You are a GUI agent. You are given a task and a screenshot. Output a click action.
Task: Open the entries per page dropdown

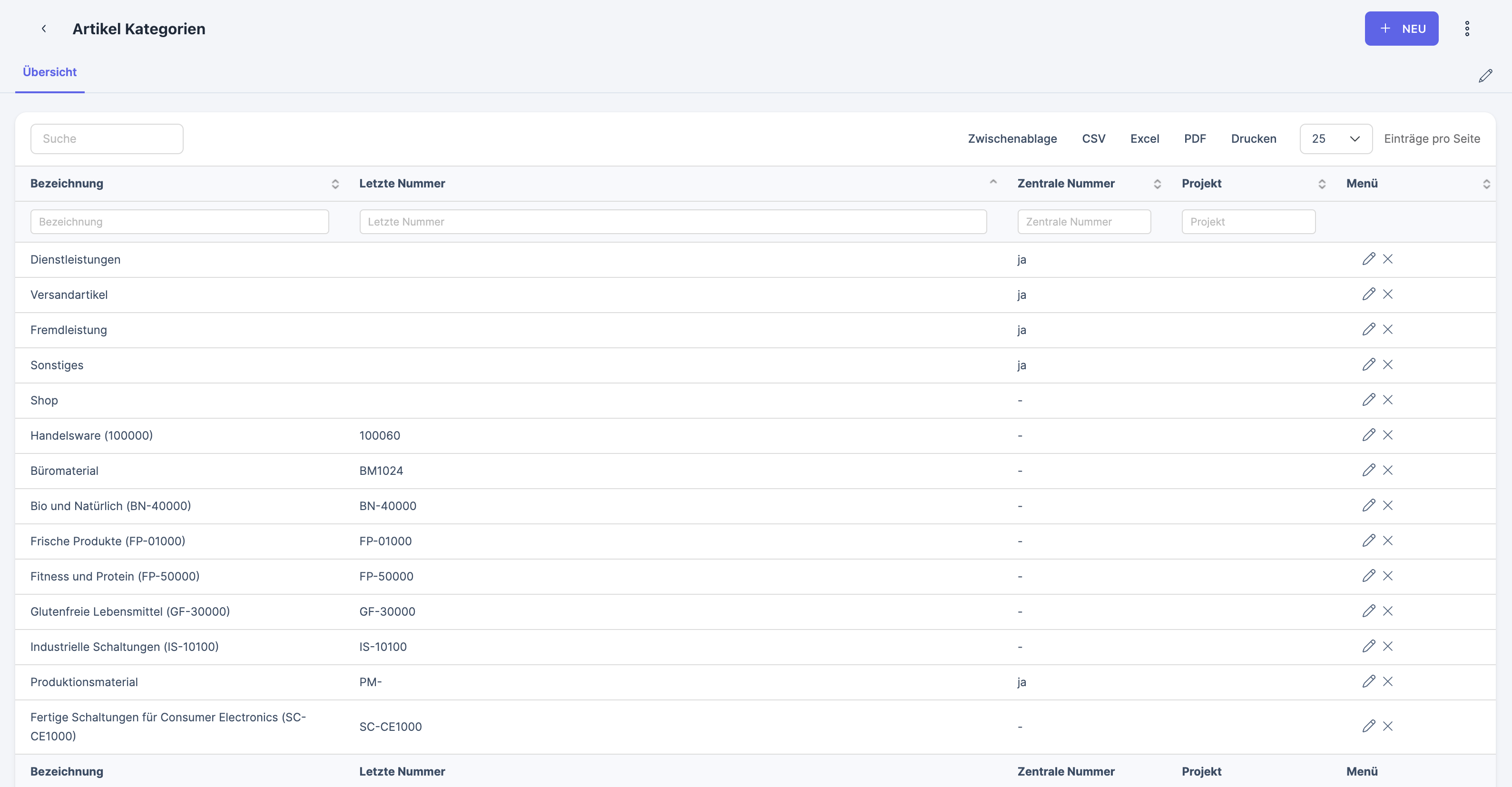pyautogui.click(x=1335, y=139)
